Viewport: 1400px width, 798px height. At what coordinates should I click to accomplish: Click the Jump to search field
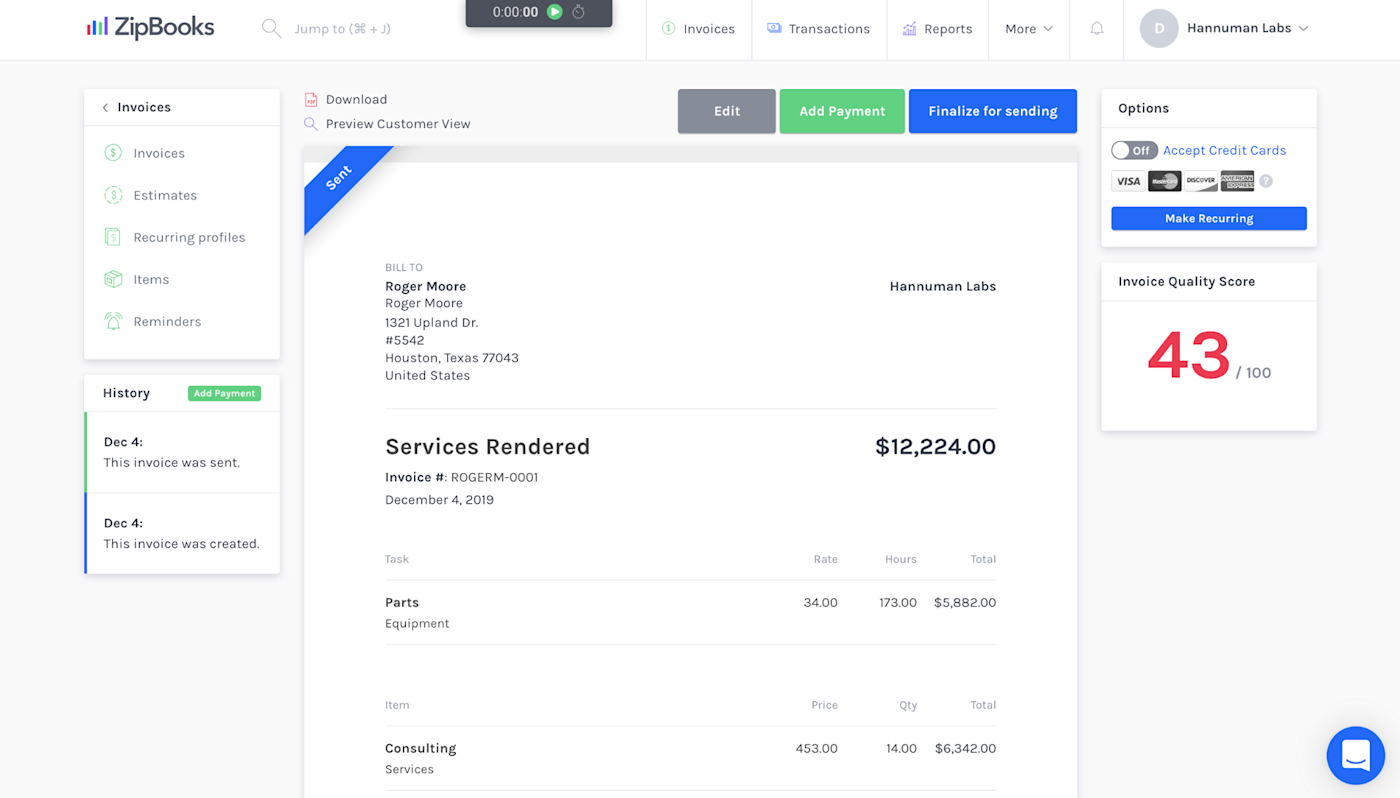tap(340, 28)
